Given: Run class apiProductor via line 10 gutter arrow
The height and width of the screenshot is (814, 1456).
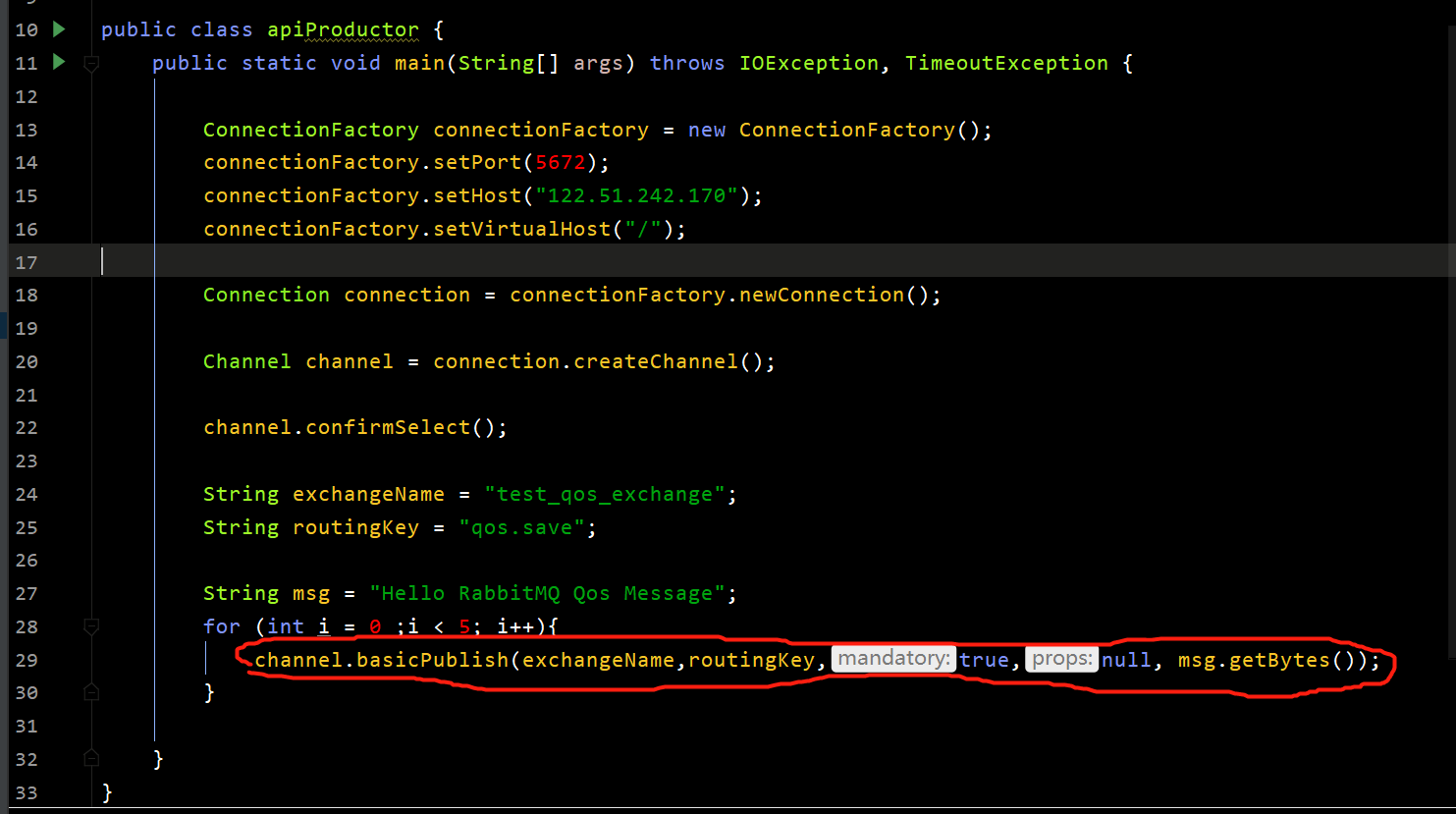Looking at the screenshot, I should (59, 29).
